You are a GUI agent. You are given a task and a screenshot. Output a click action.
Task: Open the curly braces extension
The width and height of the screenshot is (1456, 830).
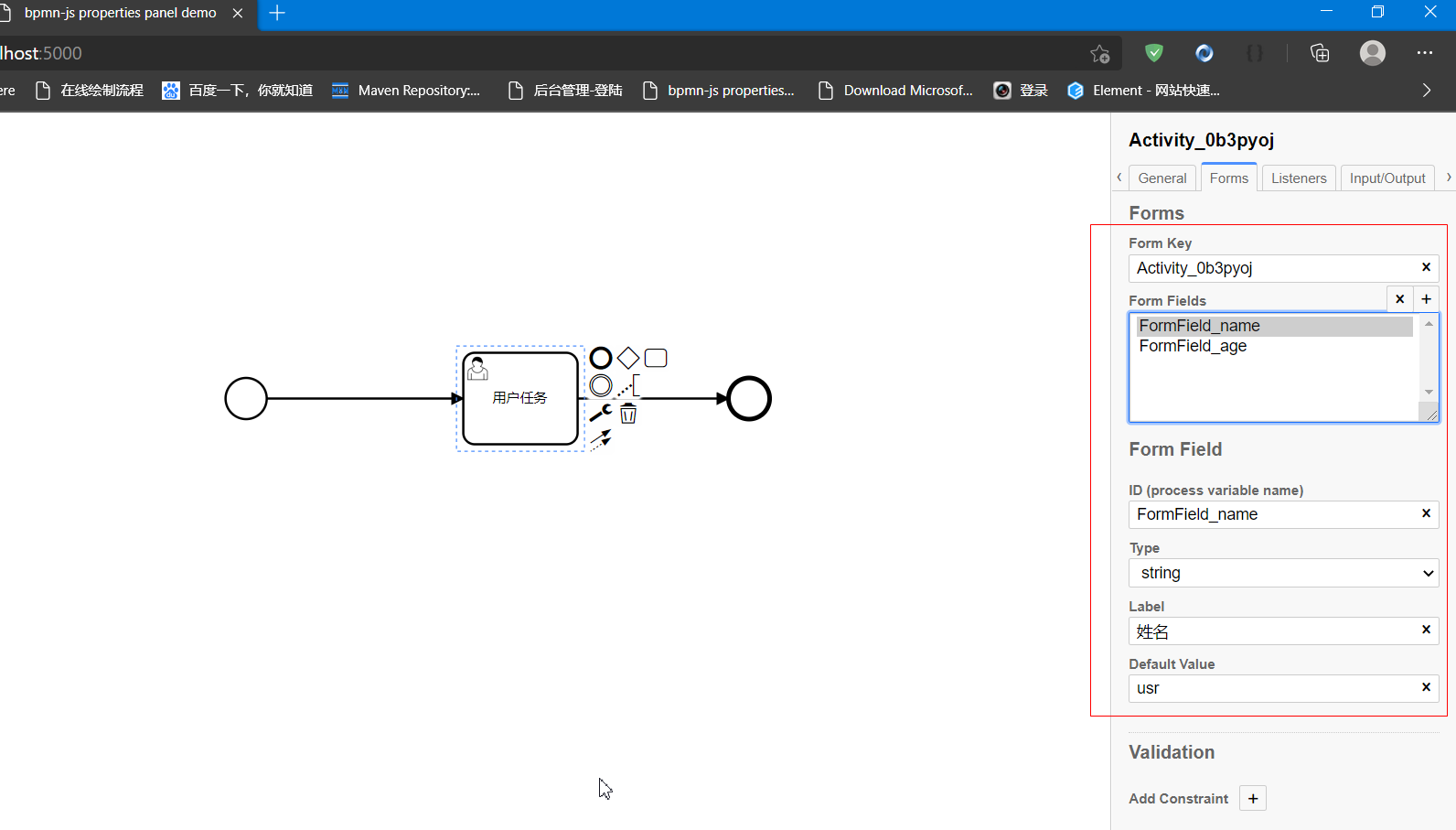(x=1255, y=53)
